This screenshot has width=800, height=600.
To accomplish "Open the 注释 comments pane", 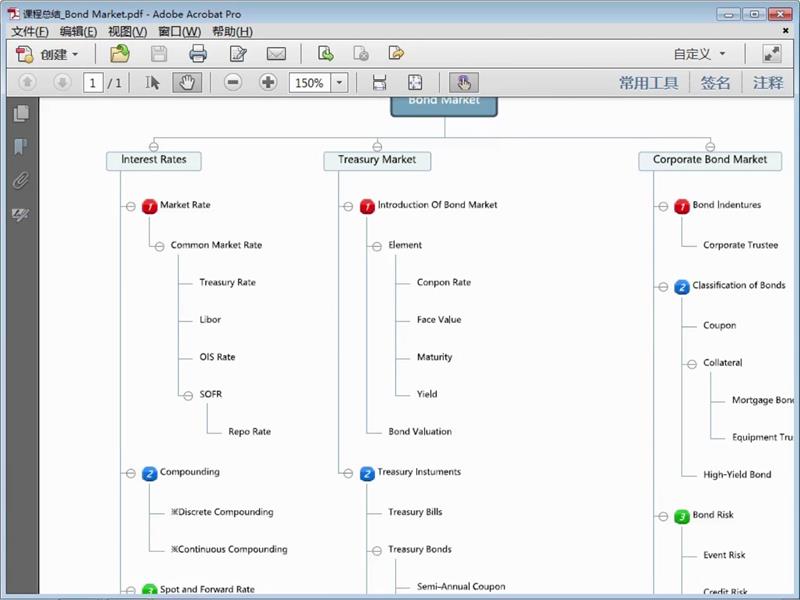I will (768, 83).
